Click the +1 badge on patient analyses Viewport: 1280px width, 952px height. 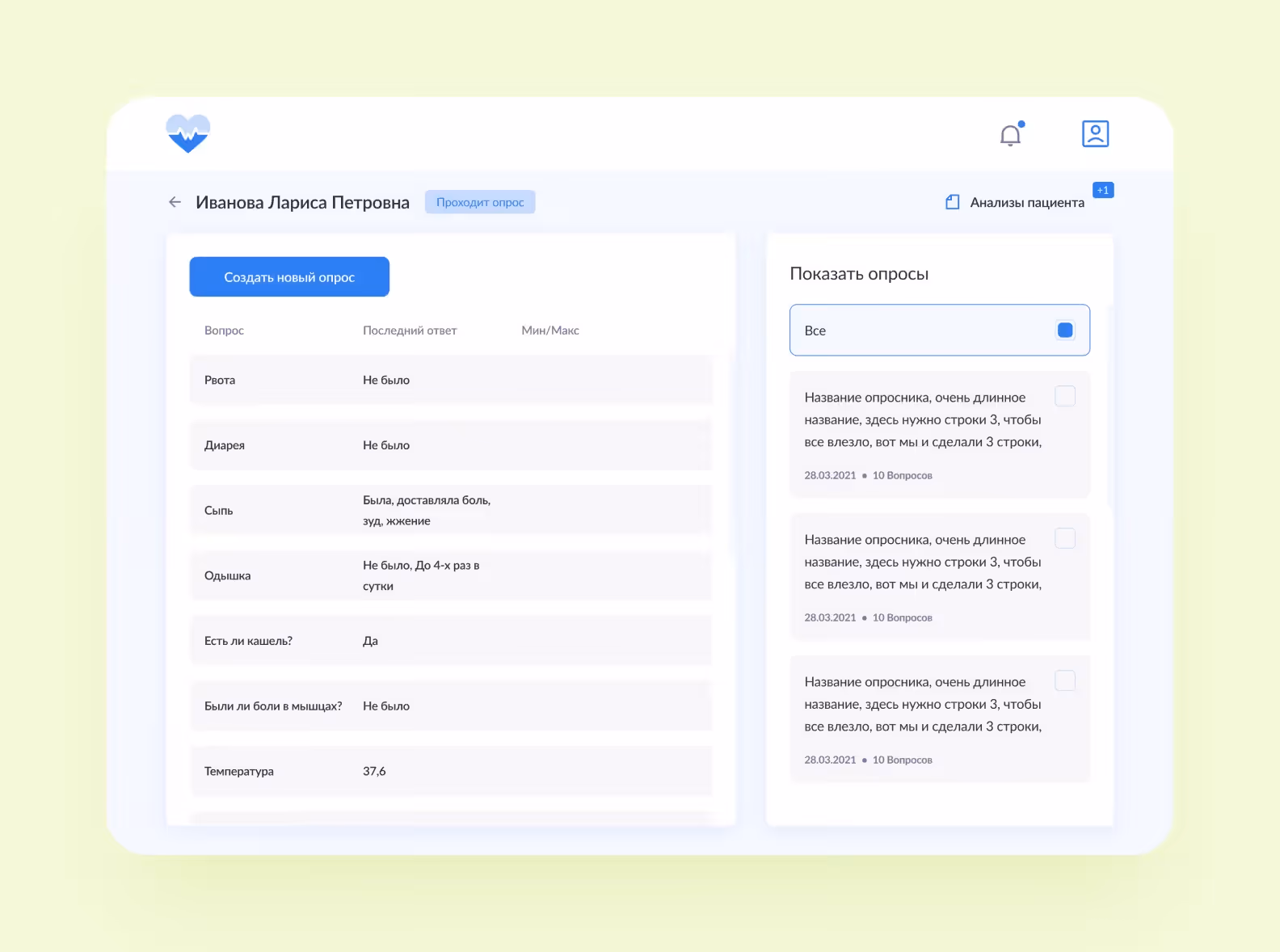(1103, 190)
